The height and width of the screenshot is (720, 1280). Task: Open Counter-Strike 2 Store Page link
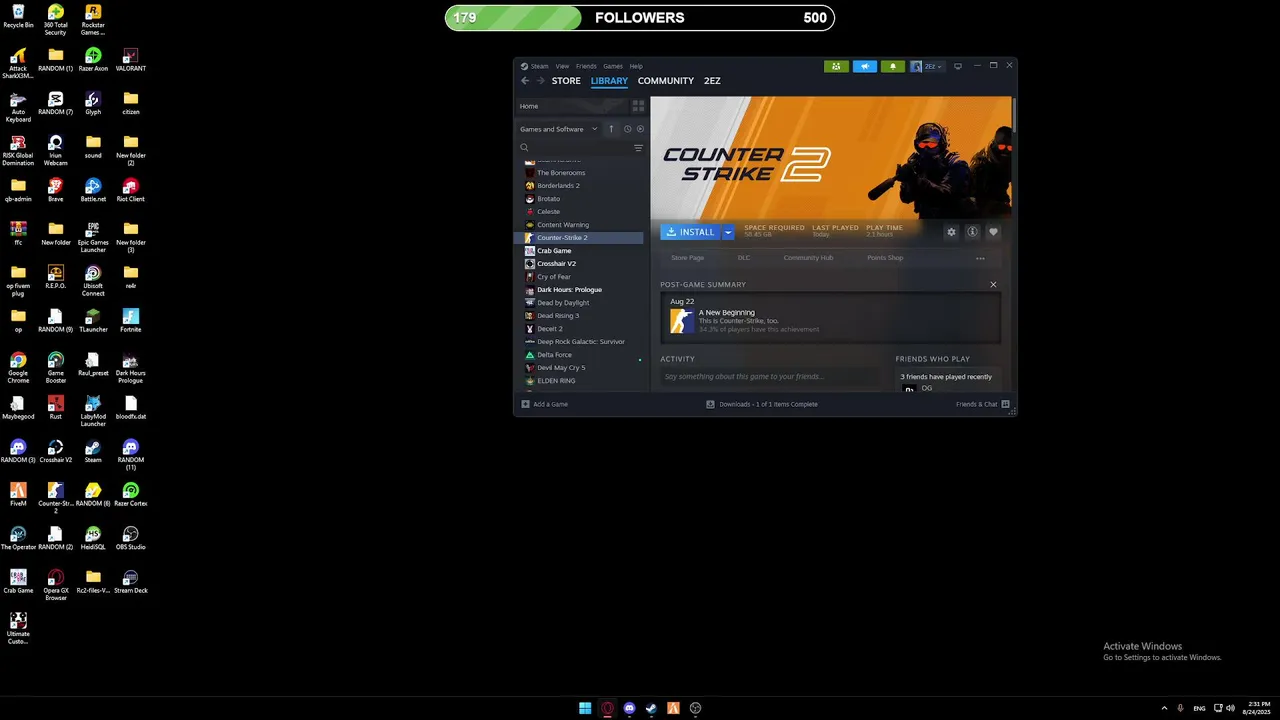(x=687, y=258)
